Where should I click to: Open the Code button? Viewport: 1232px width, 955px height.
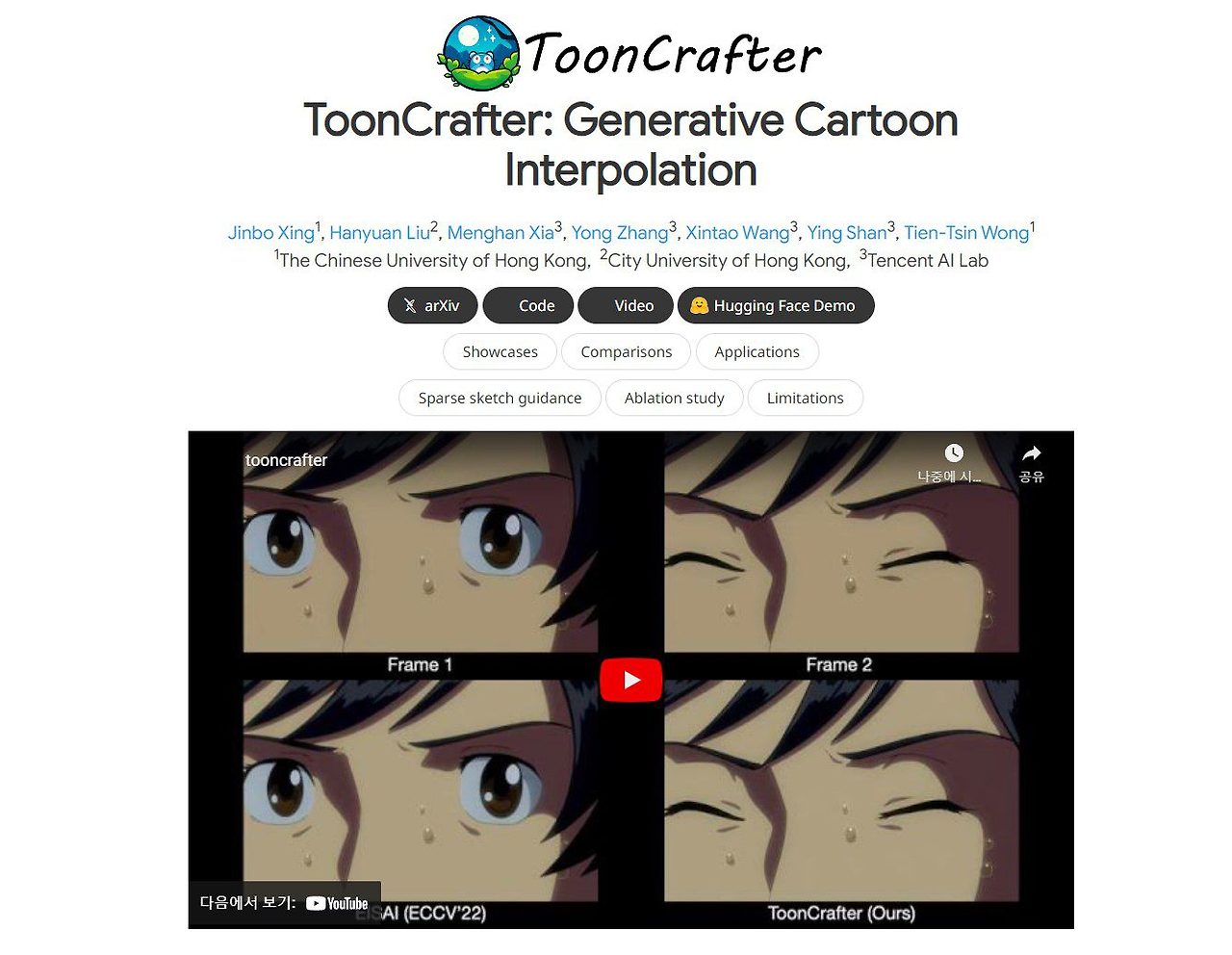(x=528, y=305)
